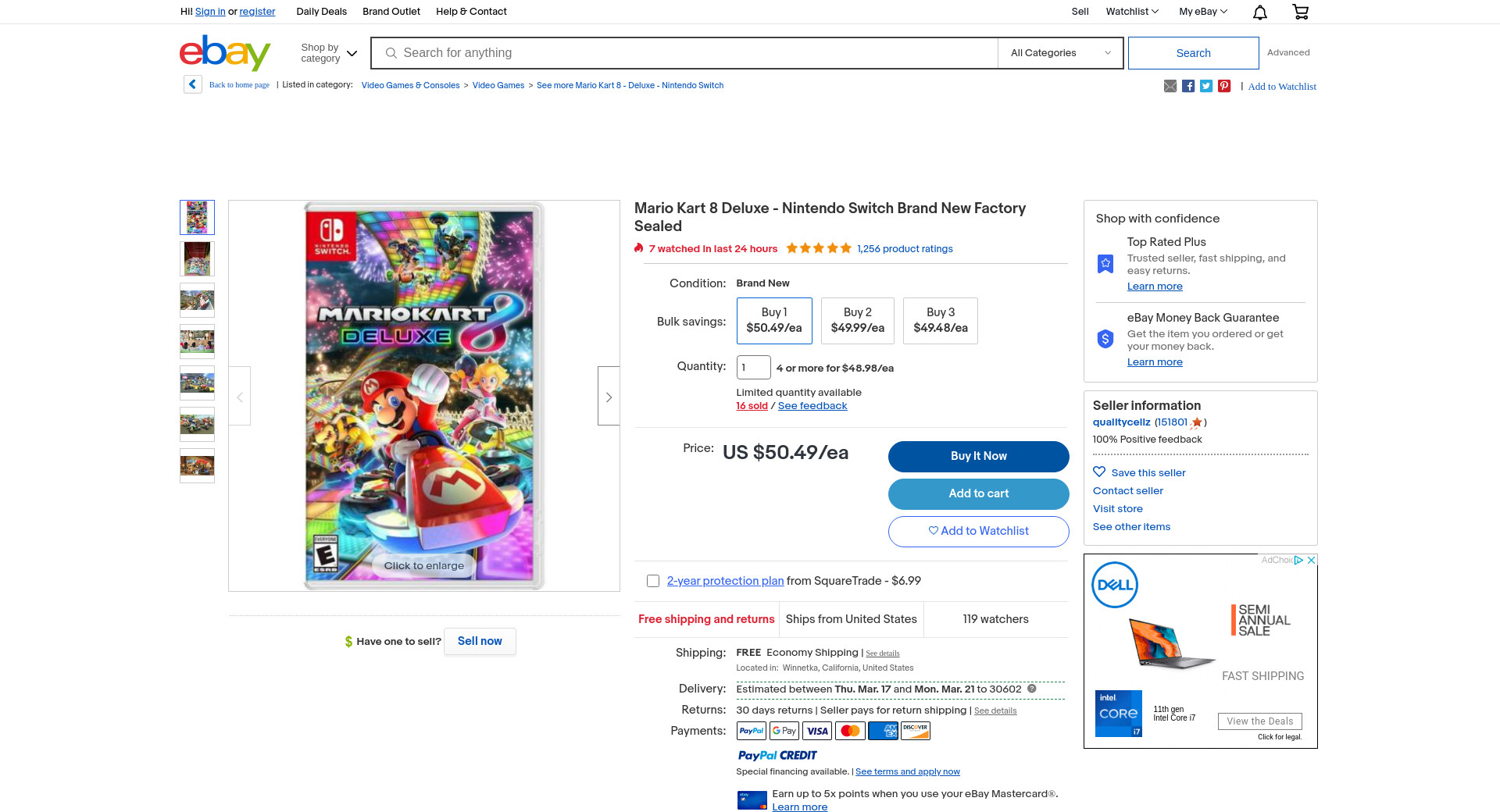Share listing via email icon
The height and width of the screenshot is (812, 1500).
(1170, 86)
